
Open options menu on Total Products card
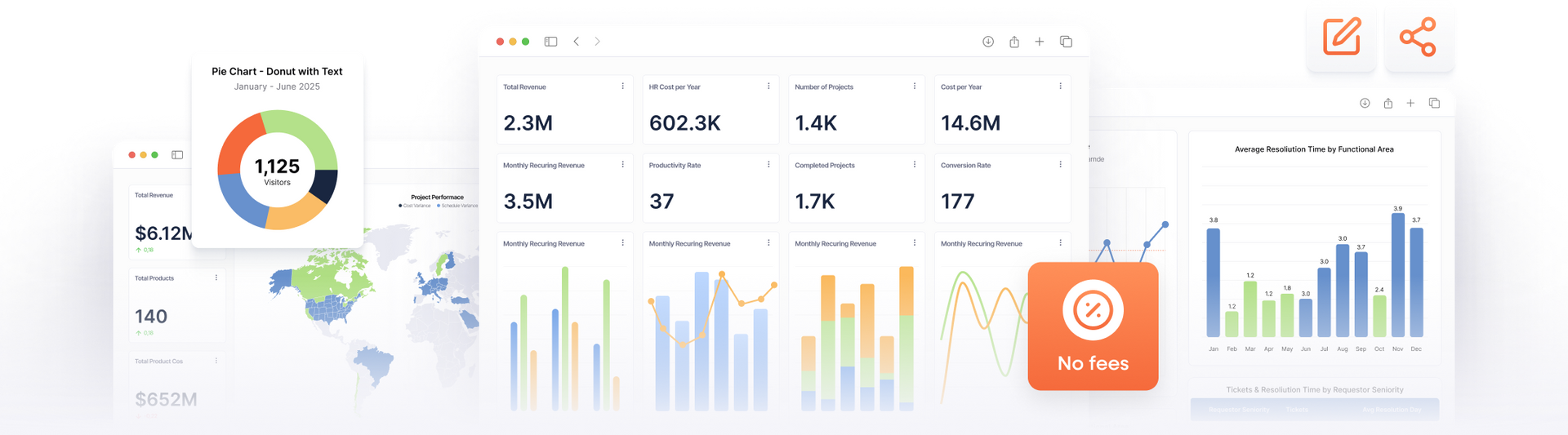(216, 277)
